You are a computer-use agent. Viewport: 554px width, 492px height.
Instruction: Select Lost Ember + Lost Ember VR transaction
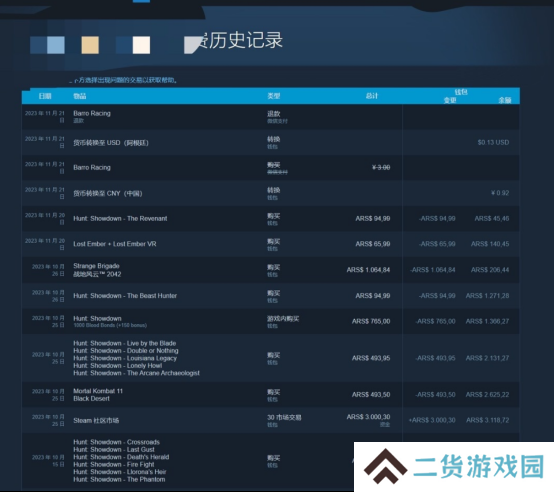point(271,244)
